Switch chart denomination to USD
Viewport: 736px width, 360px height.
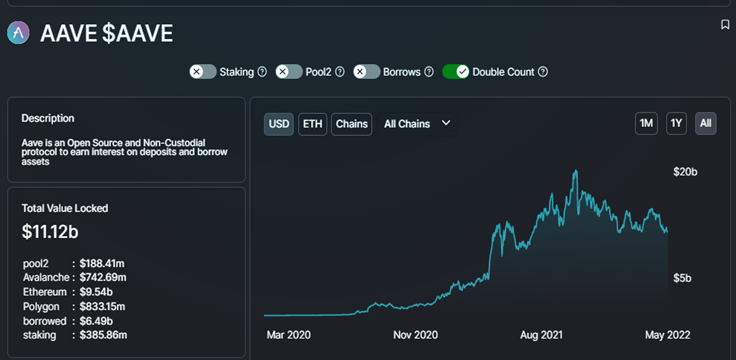click(279, 124)
